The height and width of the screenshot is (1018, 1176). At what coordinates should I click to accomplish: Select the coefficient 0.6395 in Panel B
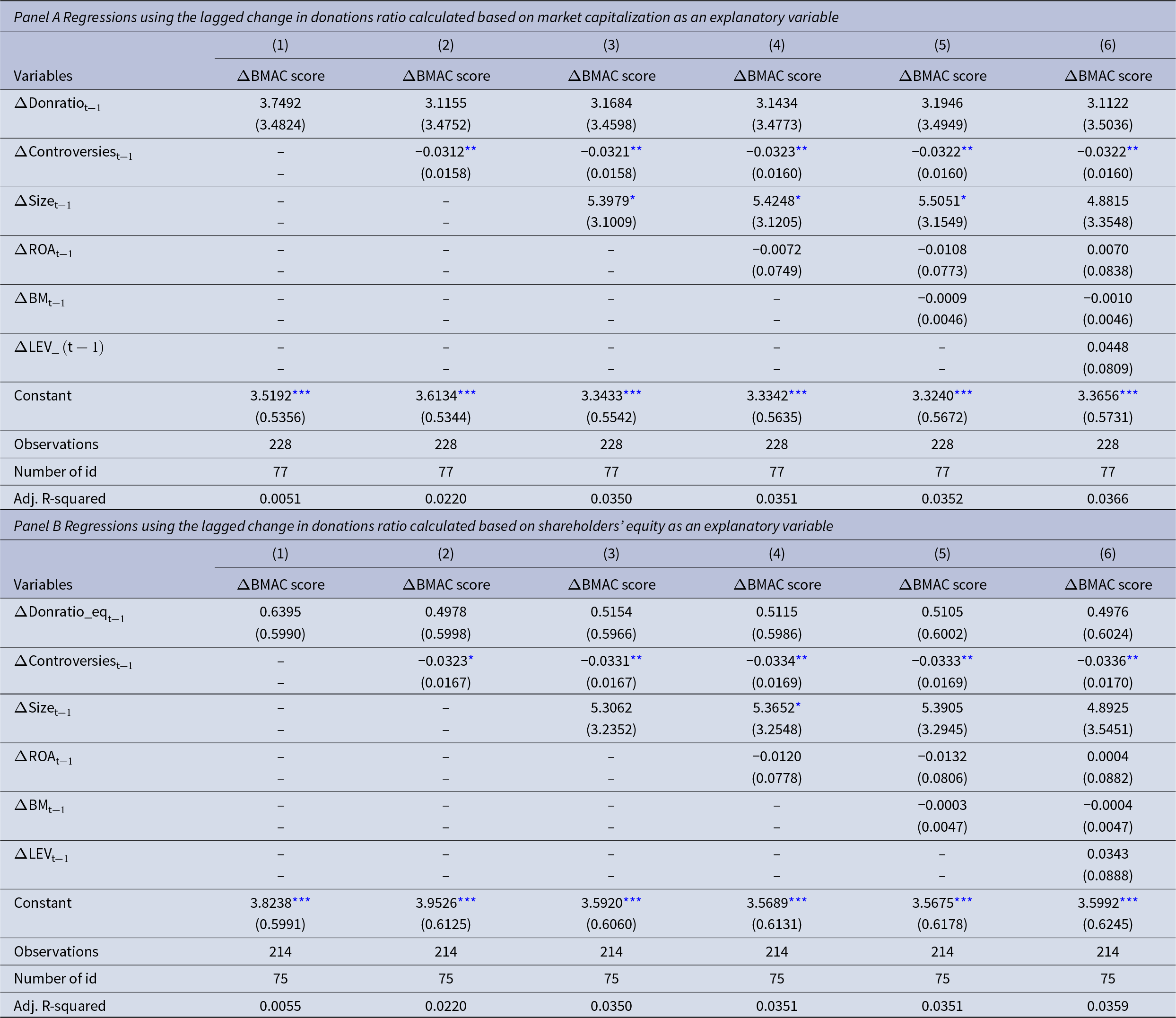coord(280,612)
